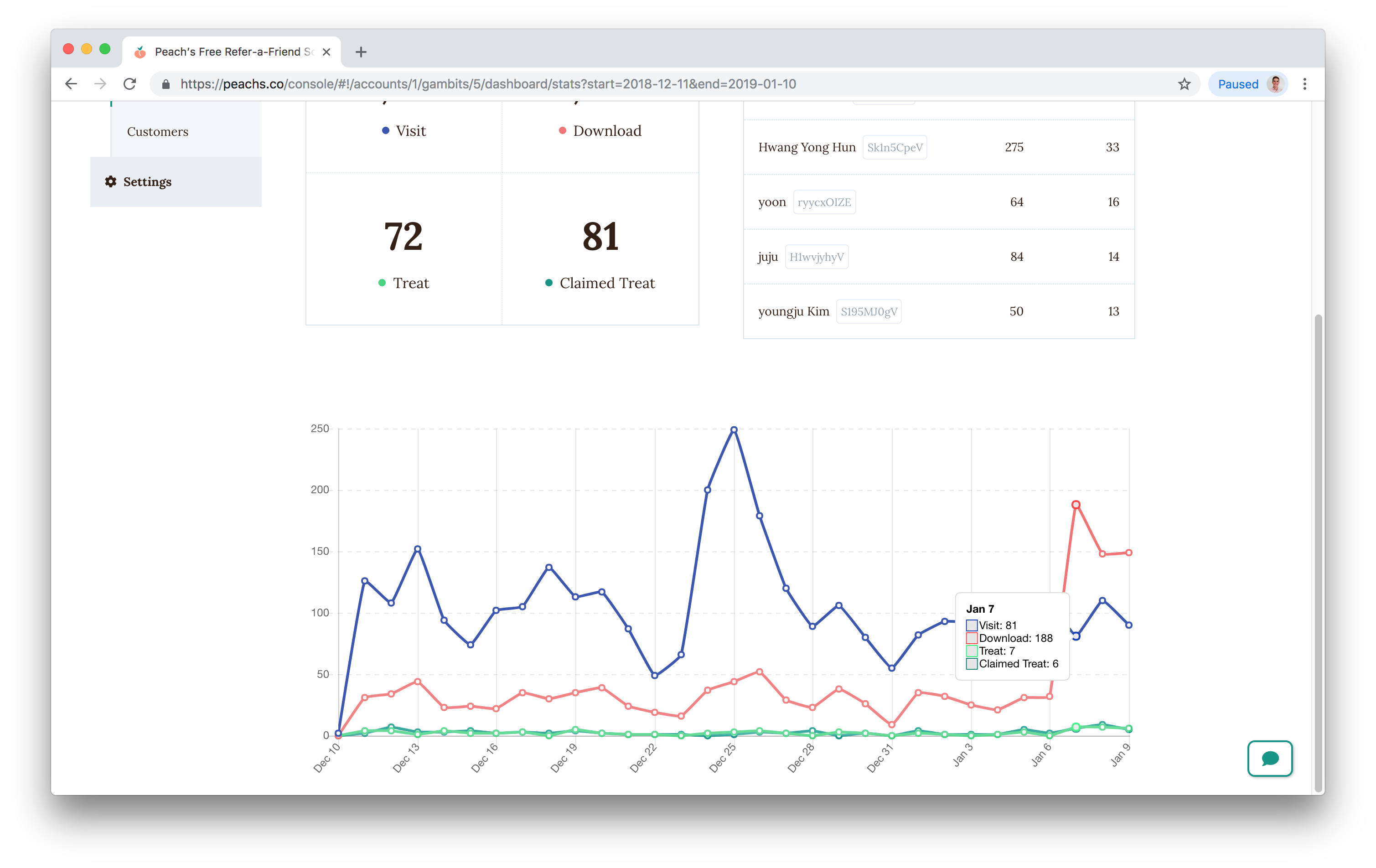Click the Settings gear icon in sidebar
The image size is (1376, 868).
[x=111, y=182]
